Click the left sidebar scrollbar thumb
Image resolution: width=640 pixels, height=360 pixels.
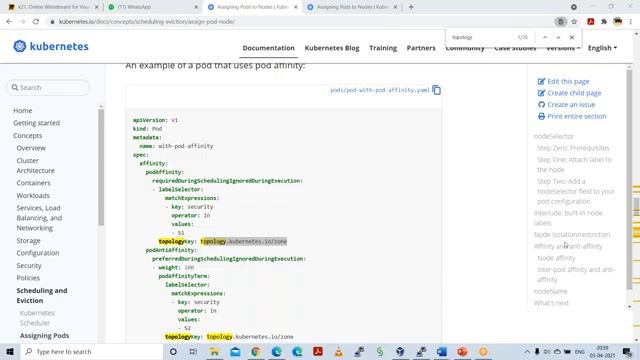point(101,167)
